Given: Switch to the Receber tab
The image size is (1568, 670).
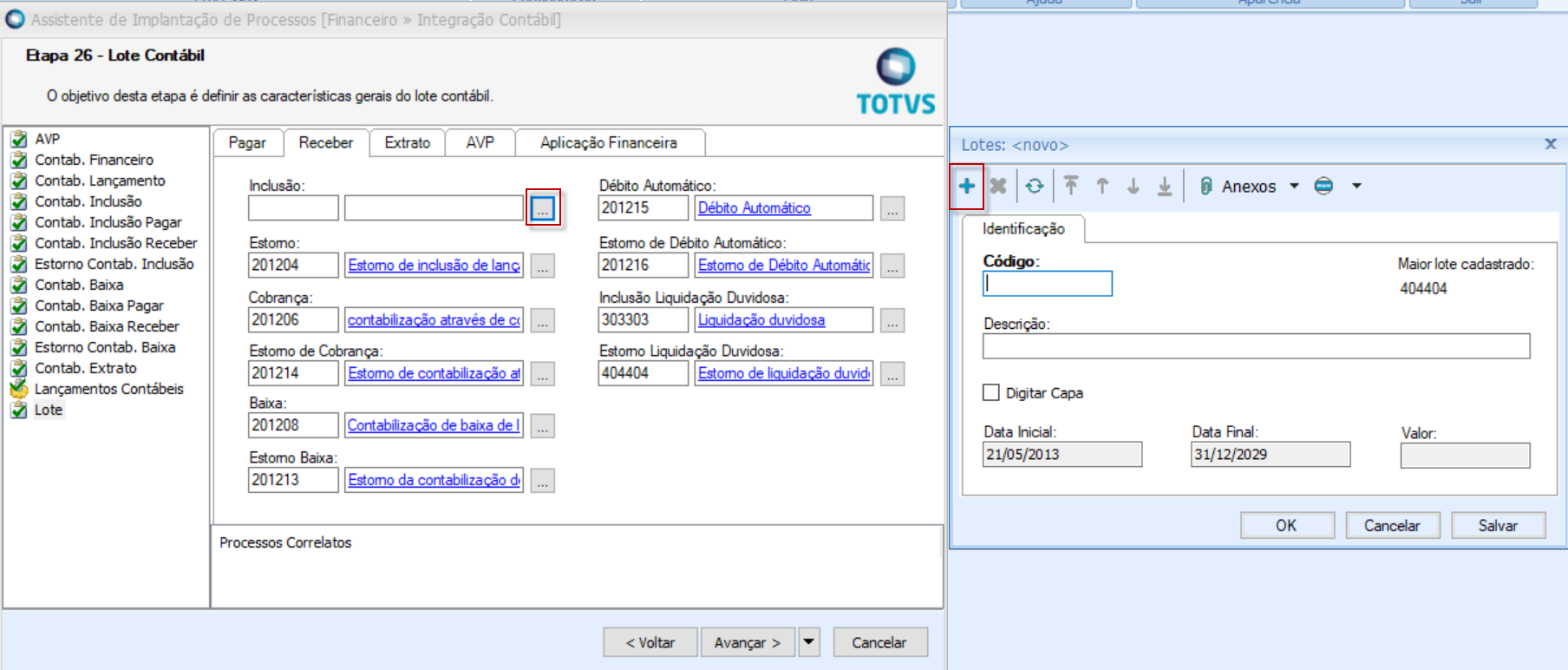Looking at the screenshot, I should pyautogui.click(x=326, y=142).
